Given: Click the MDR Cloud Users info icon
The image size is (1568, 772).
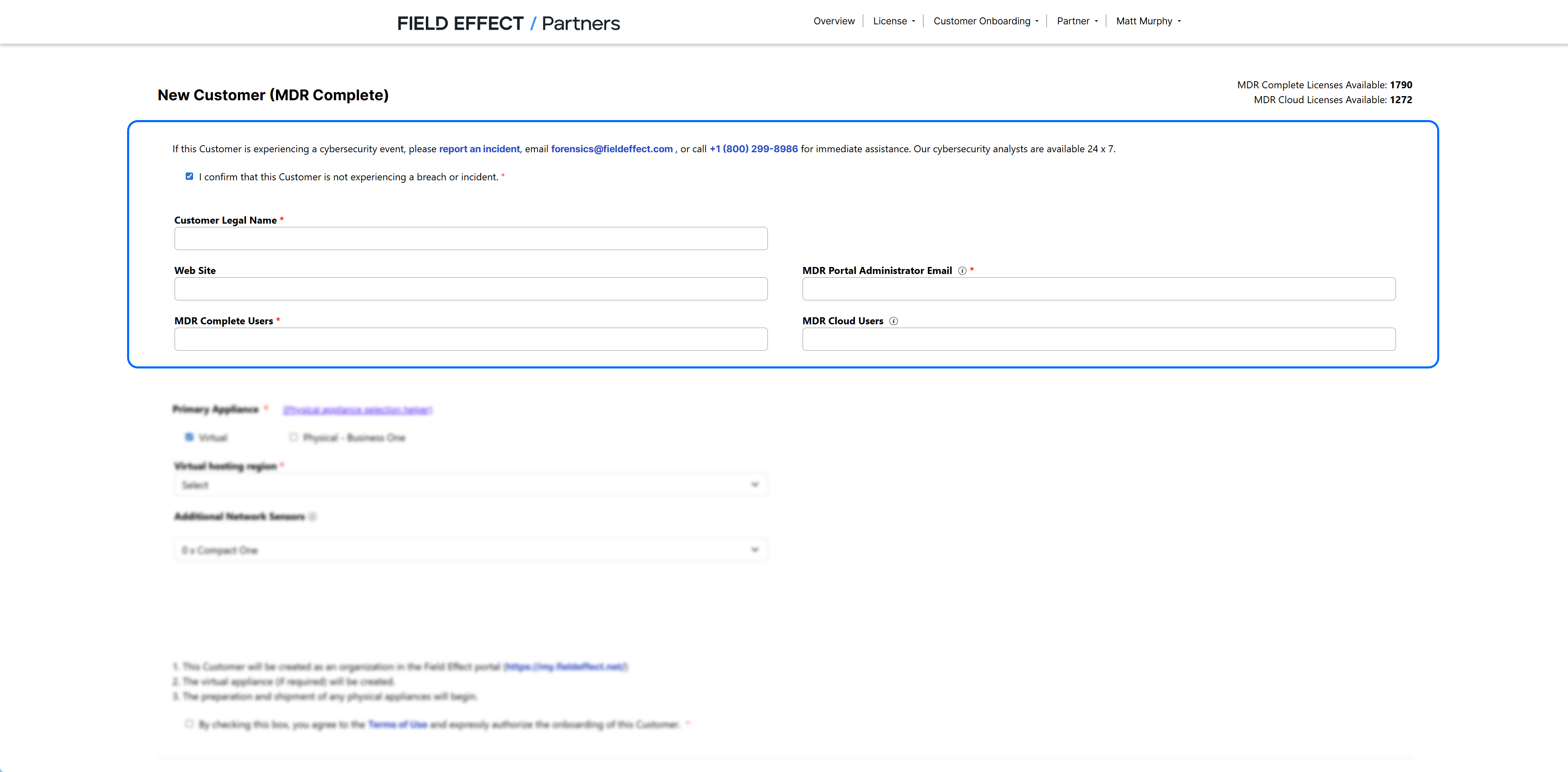Looking at the screenshot, I should 893,321.
